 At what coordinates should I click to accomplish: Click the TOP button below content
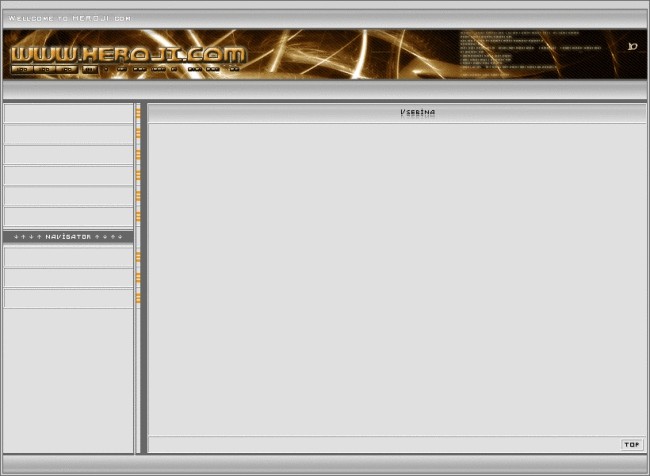click(632, 444)
